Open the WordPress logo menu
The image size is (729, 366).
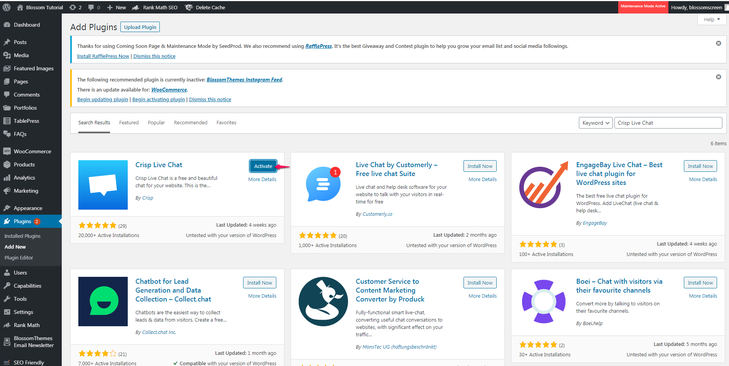pos(7,7)
